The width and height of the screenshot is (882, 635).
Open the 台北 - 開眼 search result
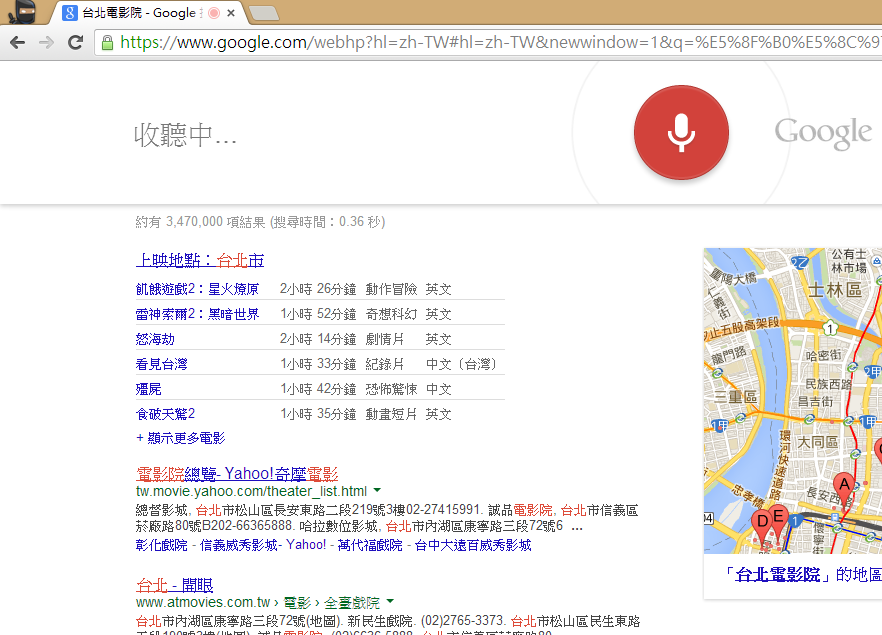click(x=174, y=586)
